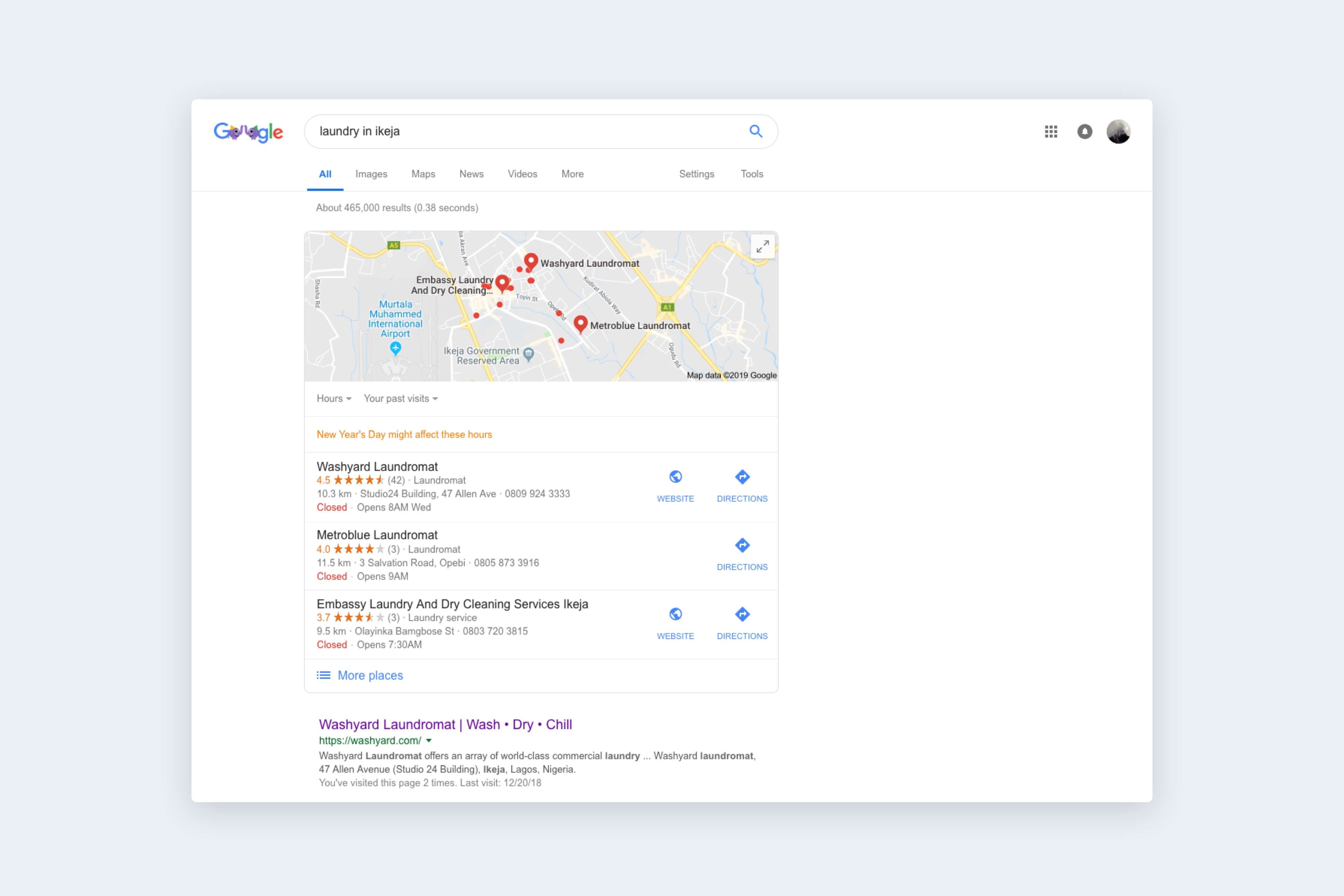This screenshot has width=1344, height=896.
Task: Click the Metroblue Laundromat map pin
Action: (x=581, y=324)
